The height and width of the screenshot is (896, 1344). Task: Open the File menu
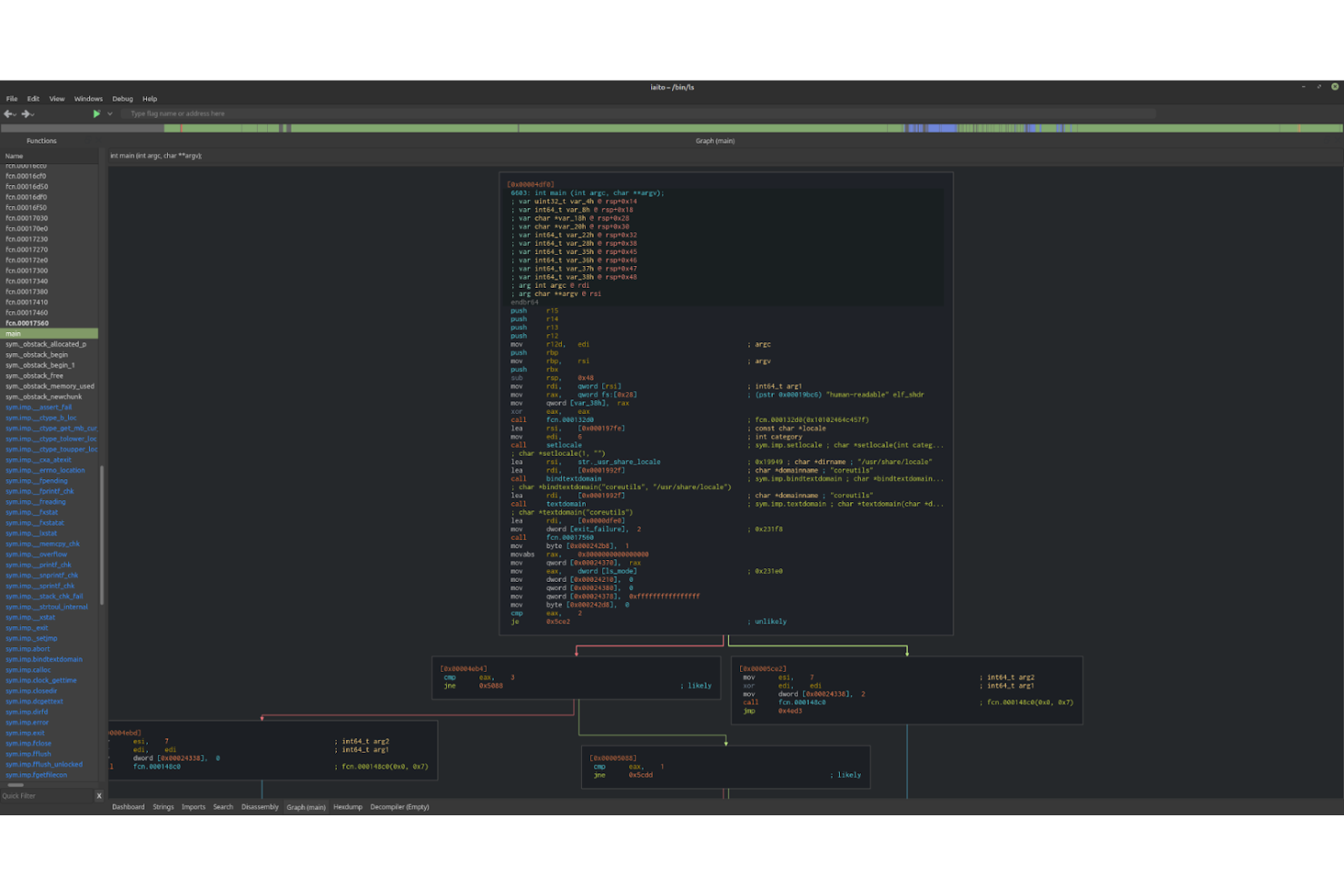(11, 98)
